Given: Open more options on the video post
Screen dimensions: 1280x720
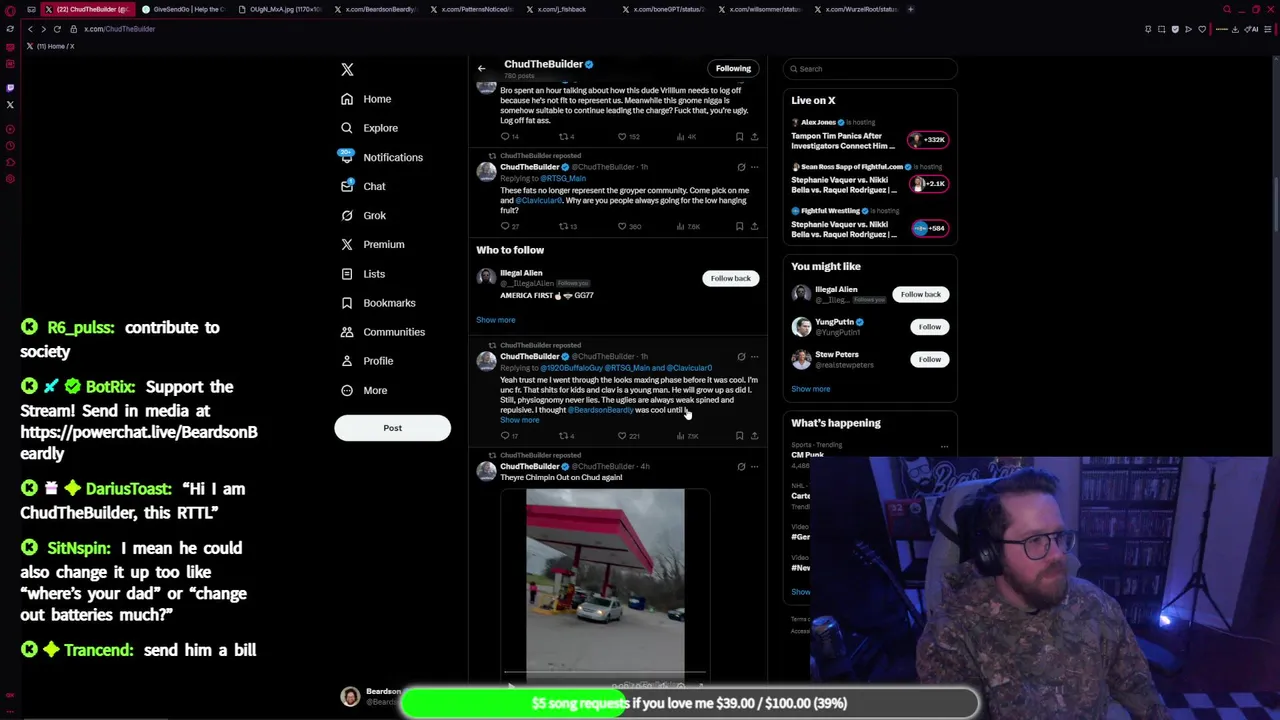Looking at the screenshot, I should [754, 466].
